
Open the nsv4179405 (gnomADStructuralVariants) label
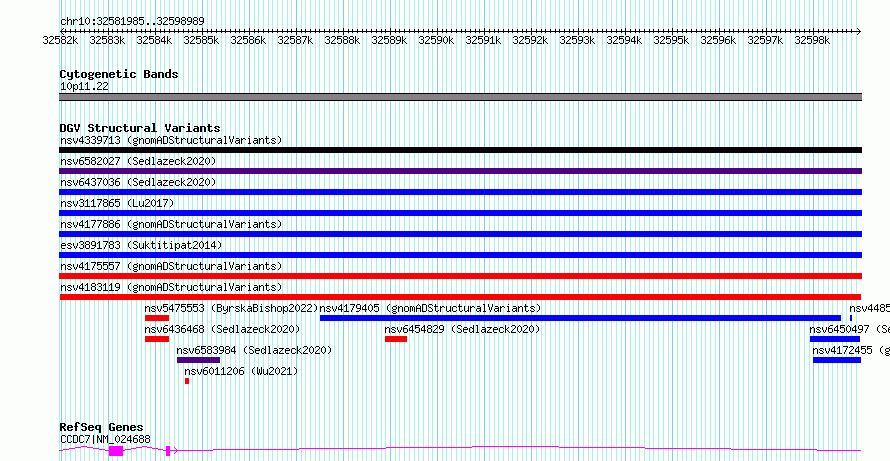click(x=430, y=308)
